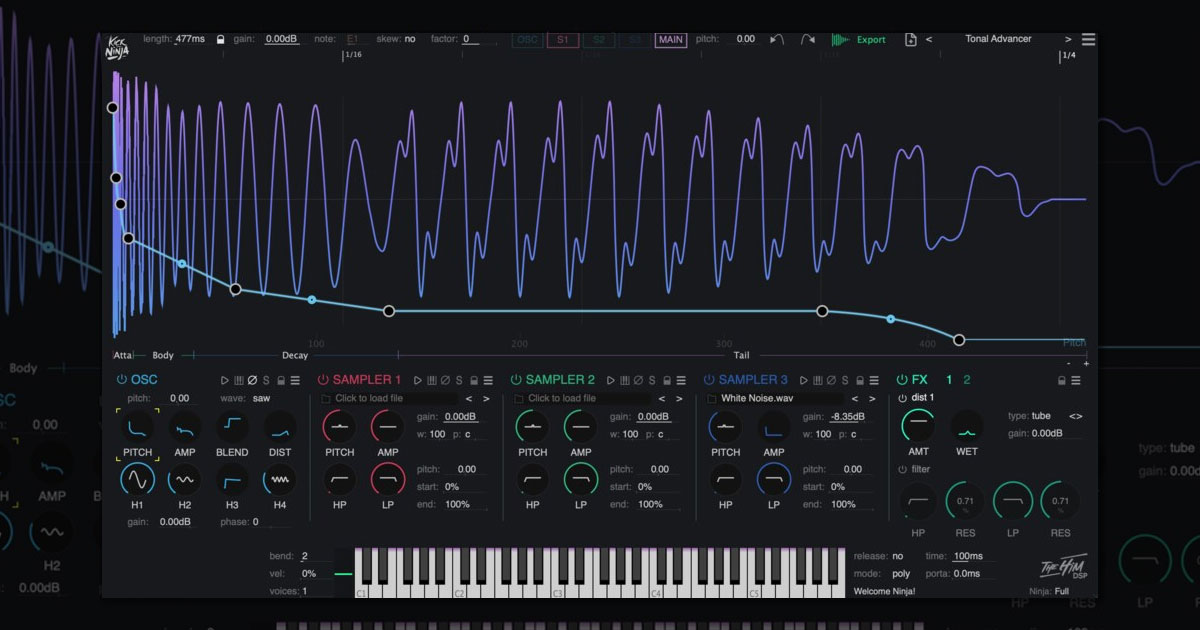Open Sampler 3 folder to load file
The height and width of the screenshot is (630, 1200).
click(x=712, y=398)
